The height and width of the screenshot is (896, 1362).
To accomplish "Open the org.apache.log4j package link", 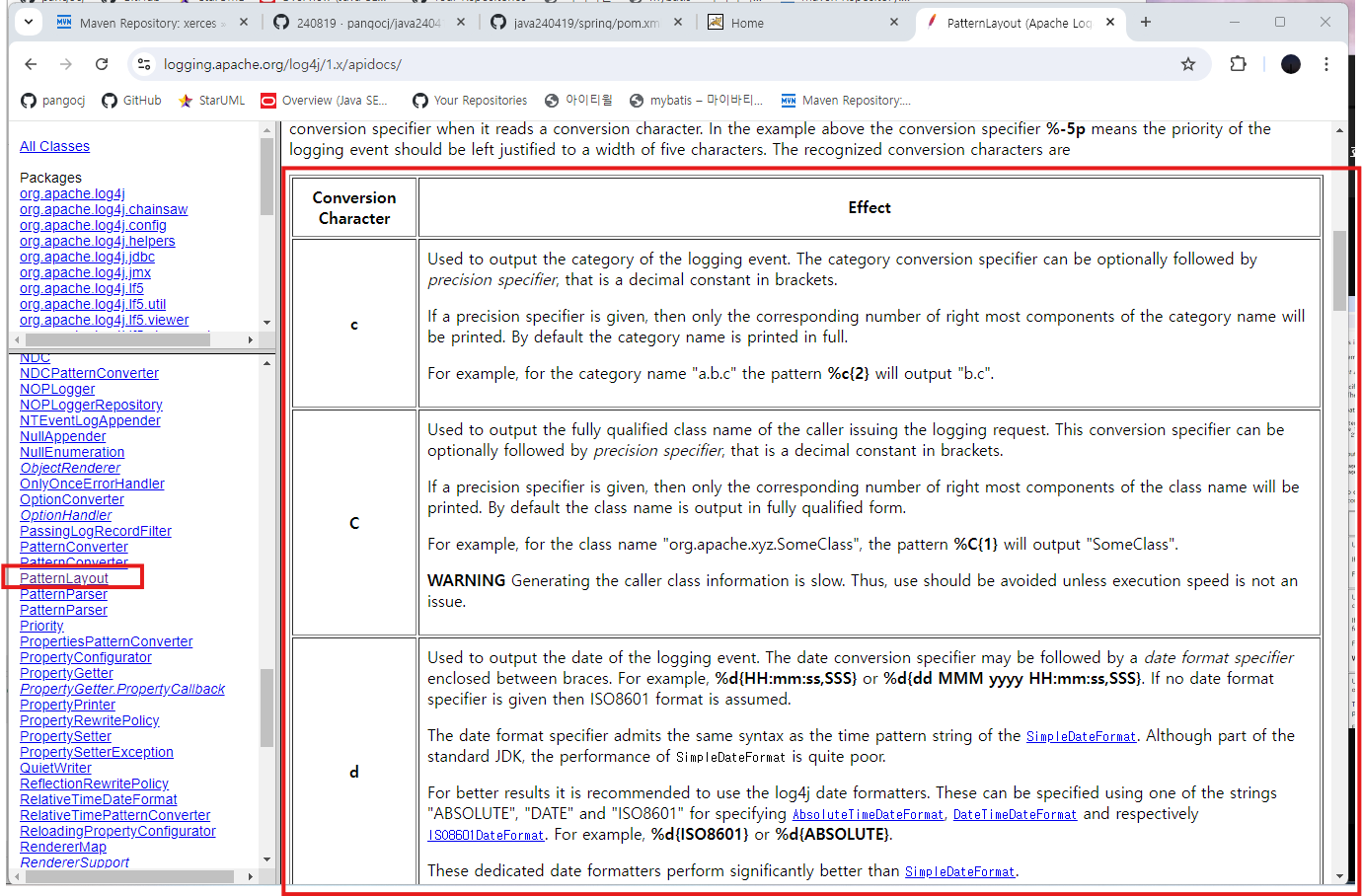I will pos(72,193).
